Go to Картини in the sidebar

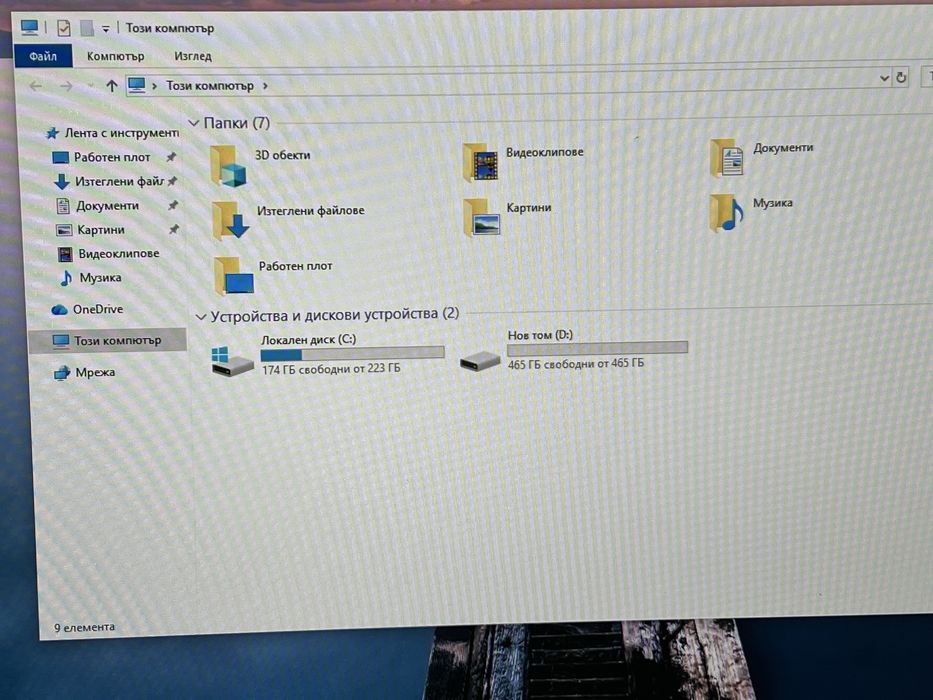[x=90, y=230]
